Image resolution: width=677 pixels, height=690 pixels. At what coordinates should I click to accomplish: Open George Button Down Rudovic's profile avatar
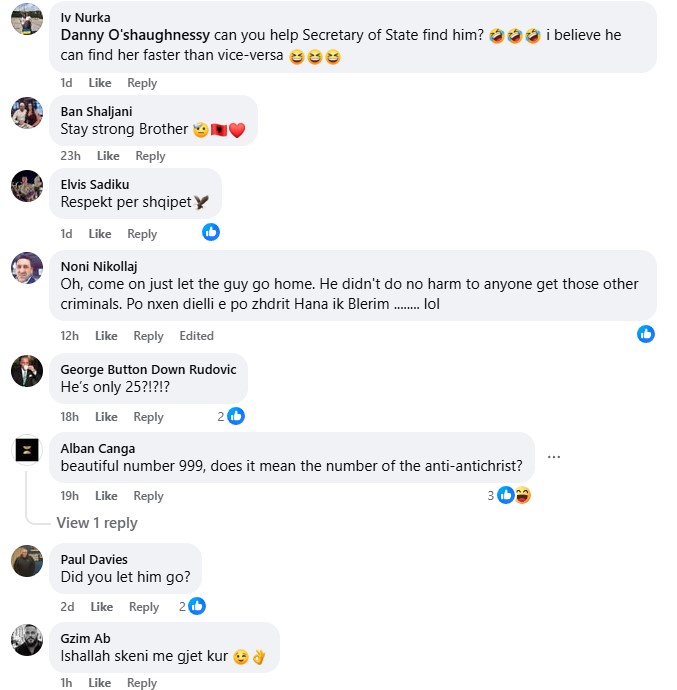tap(27, 371)
